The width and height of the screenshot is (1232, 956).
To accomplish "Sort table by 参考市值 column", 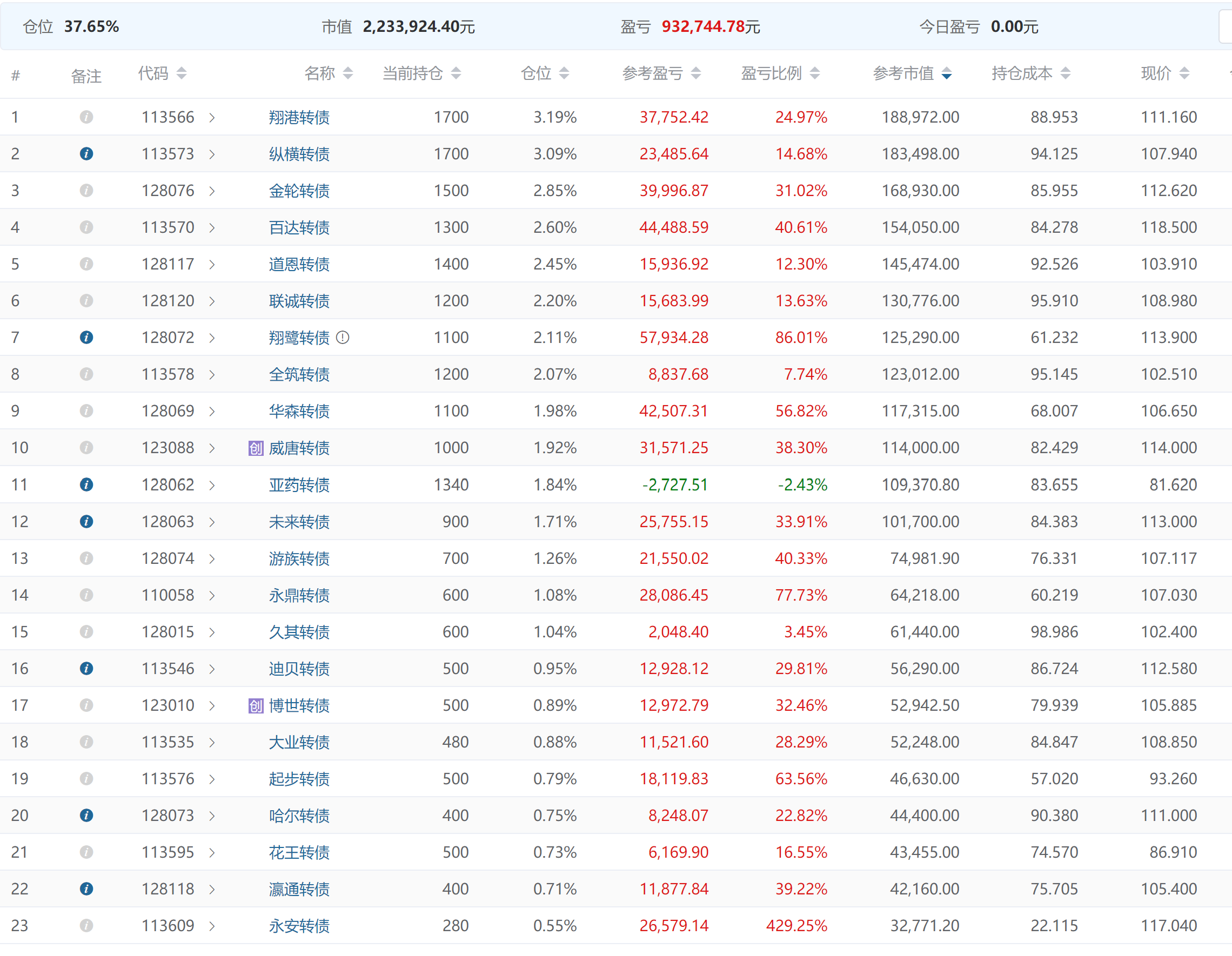I will [x=946, y=73].
